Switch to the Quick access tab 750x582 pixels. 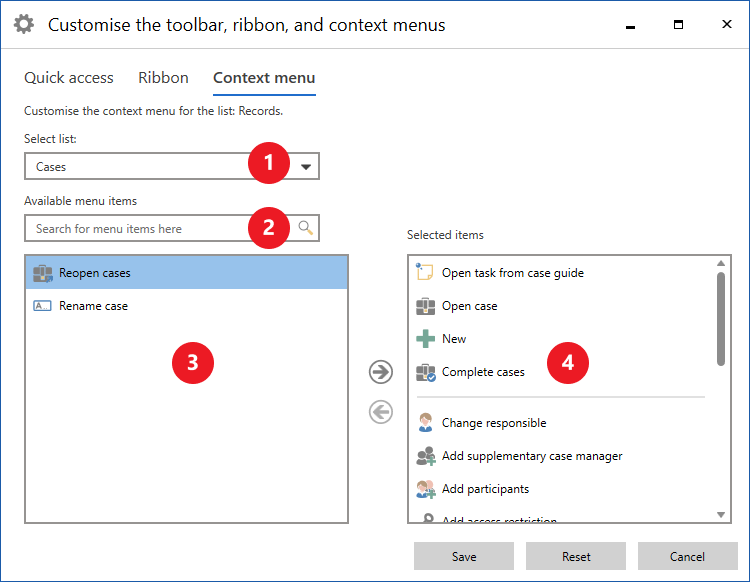pos(69,77)
